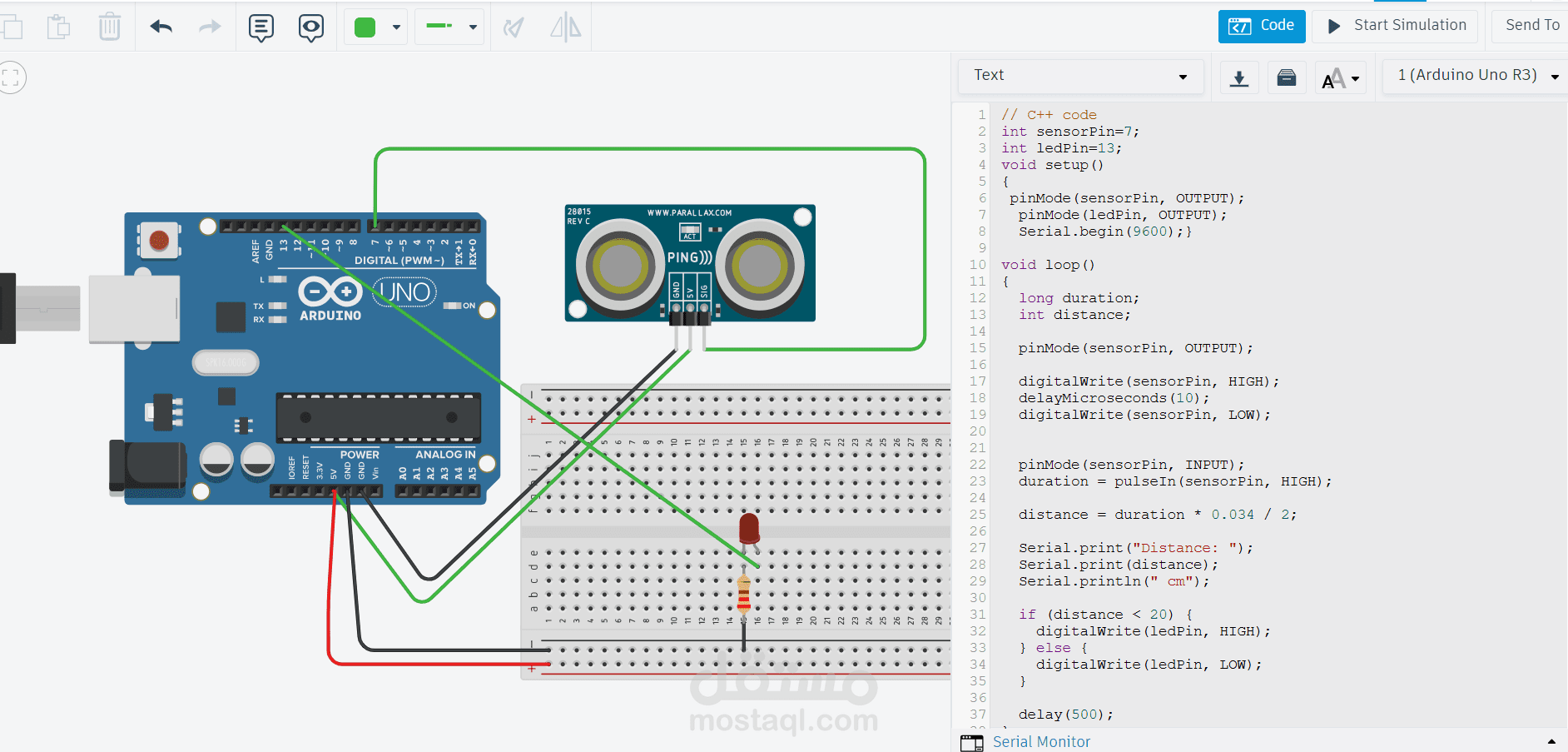
Task: Toggle the Code panel button
Action: (x=1262, y=26)
